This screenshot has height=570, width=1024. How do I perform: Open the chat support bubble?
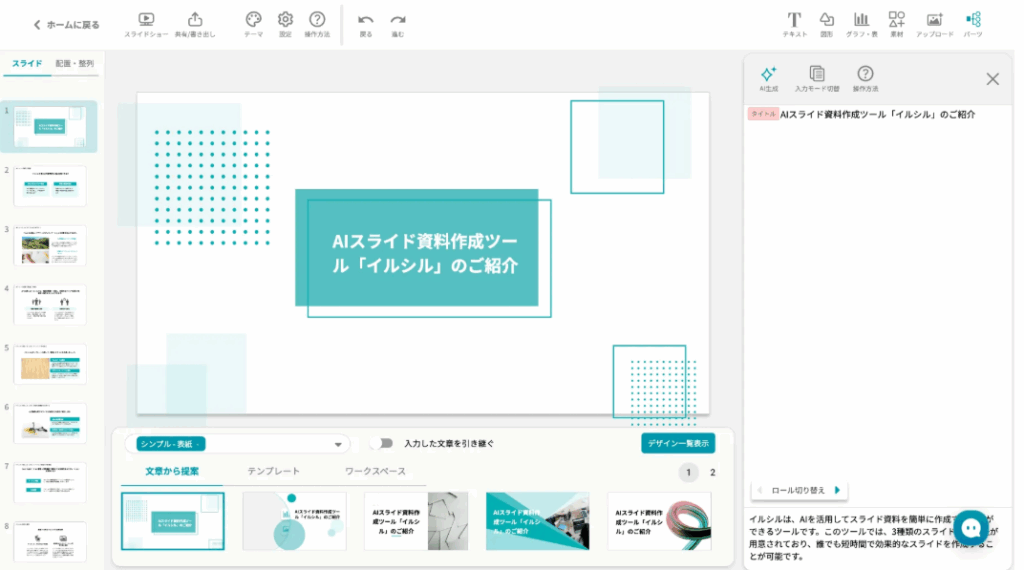(x=970, y=527)
